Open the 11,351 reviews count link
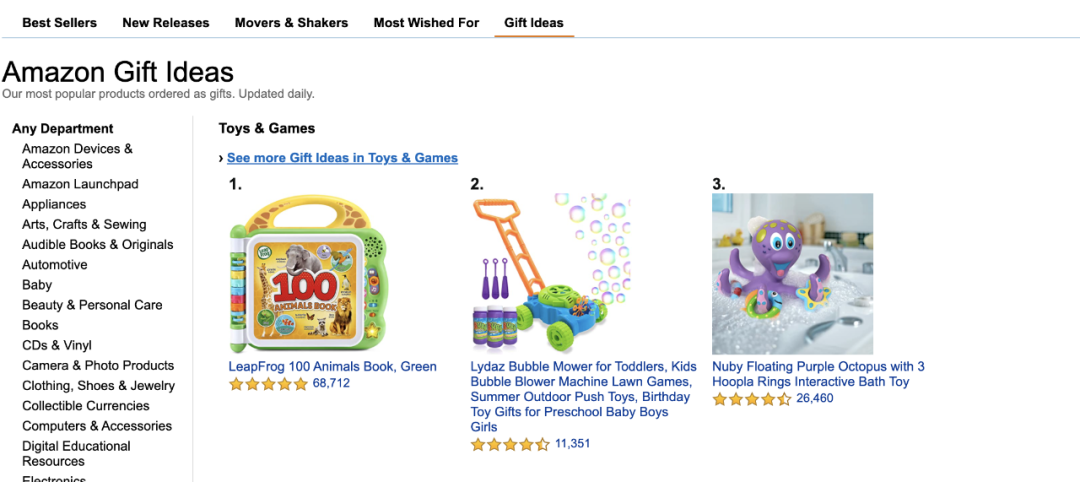Viewport: 1080px width, 482px height. pos(573,444)
